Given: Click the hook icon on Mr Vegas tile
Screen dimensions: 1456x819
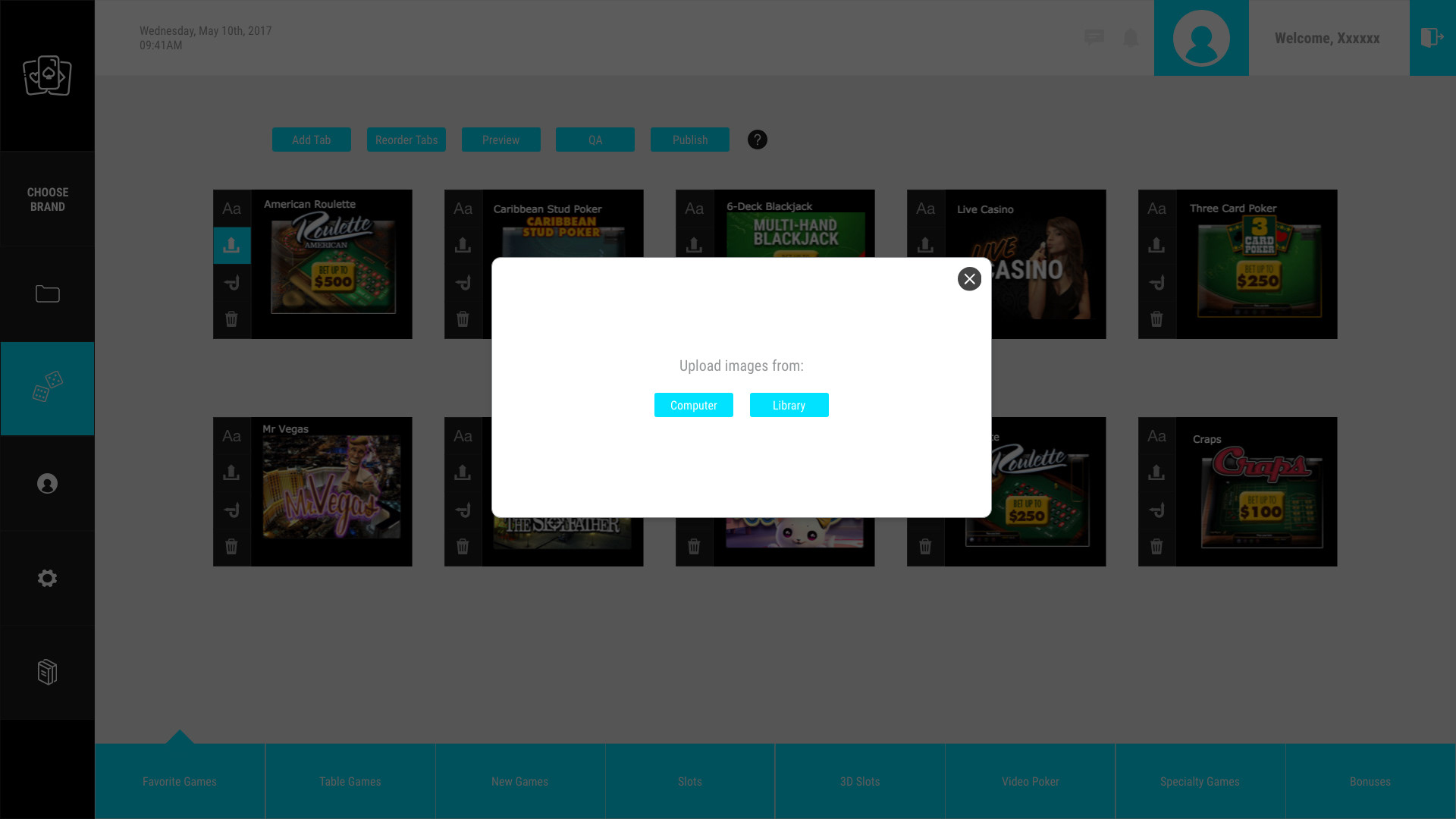Looking at the screenshot, I should click(x=231, y=510).
